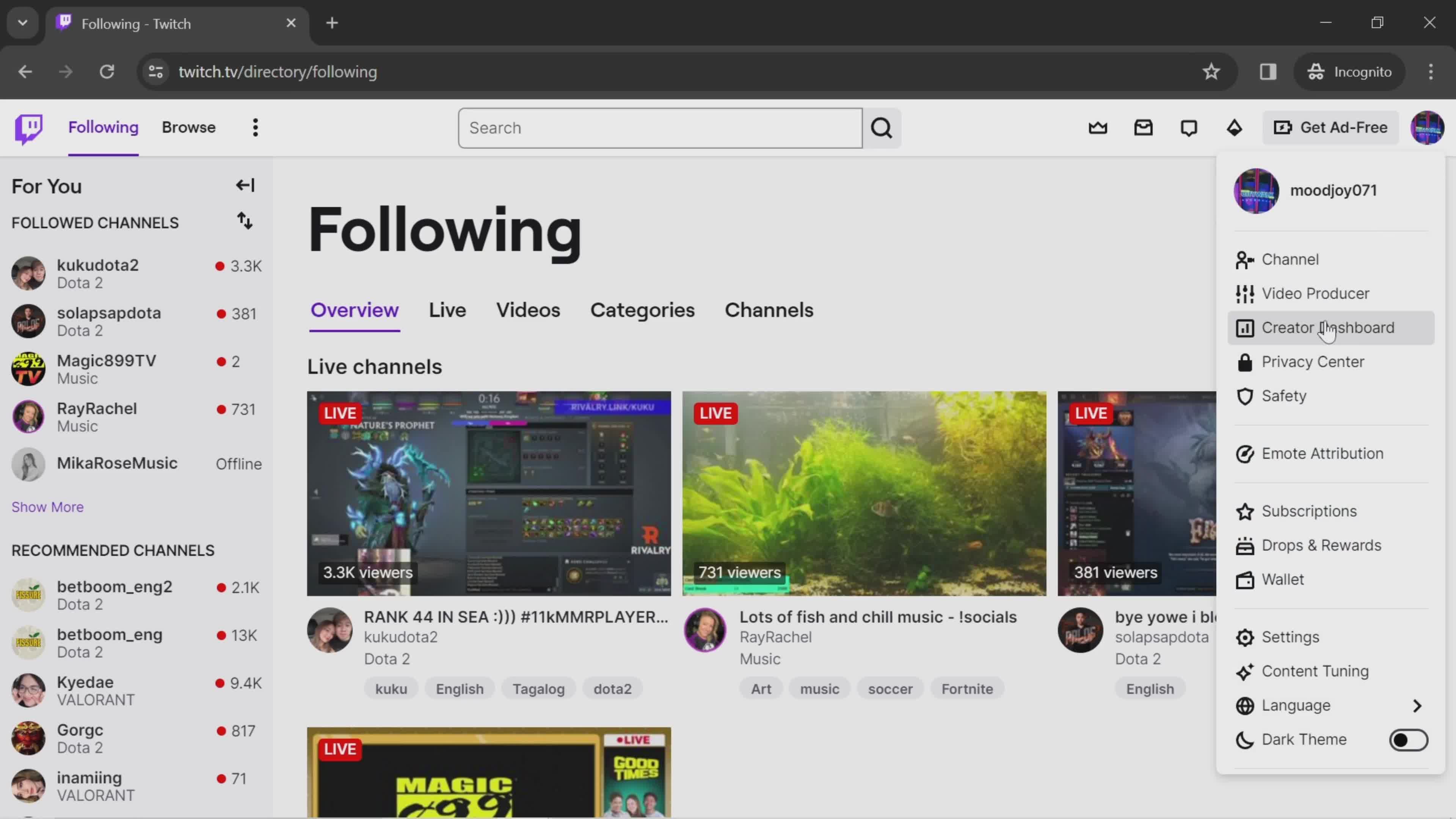Open Prime Loot crown icon
Viewport: 1456px width, 819px height.
[1098, 128]
